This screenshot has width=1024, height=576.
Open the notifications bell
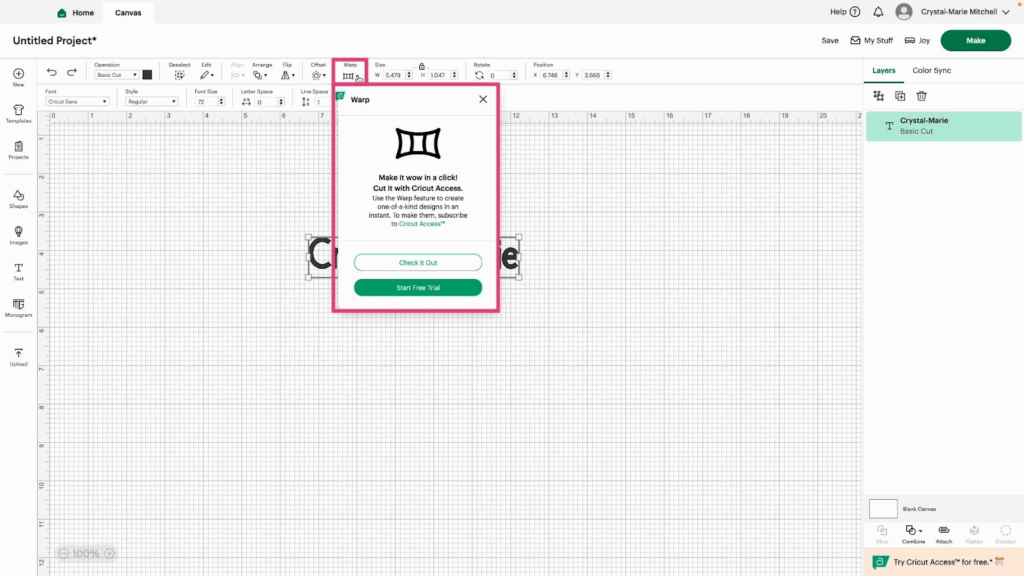tap(878, 12)
